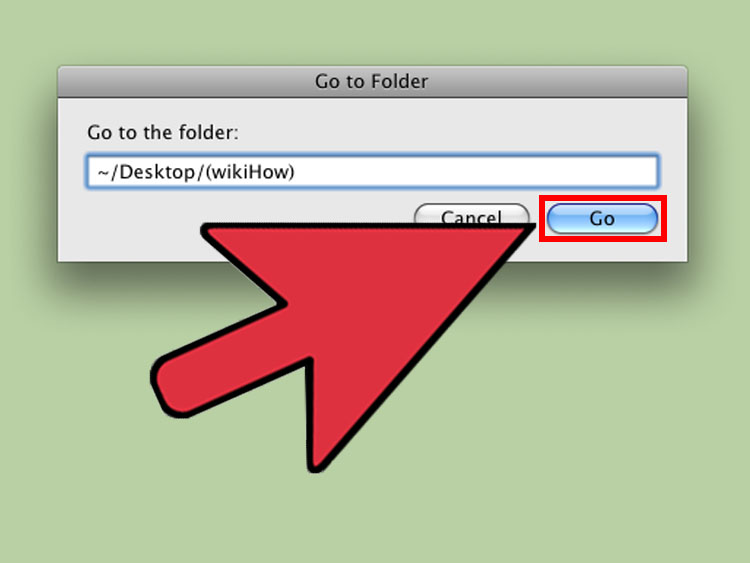Confirm navigation with the Go button

[x=602, y=219]
